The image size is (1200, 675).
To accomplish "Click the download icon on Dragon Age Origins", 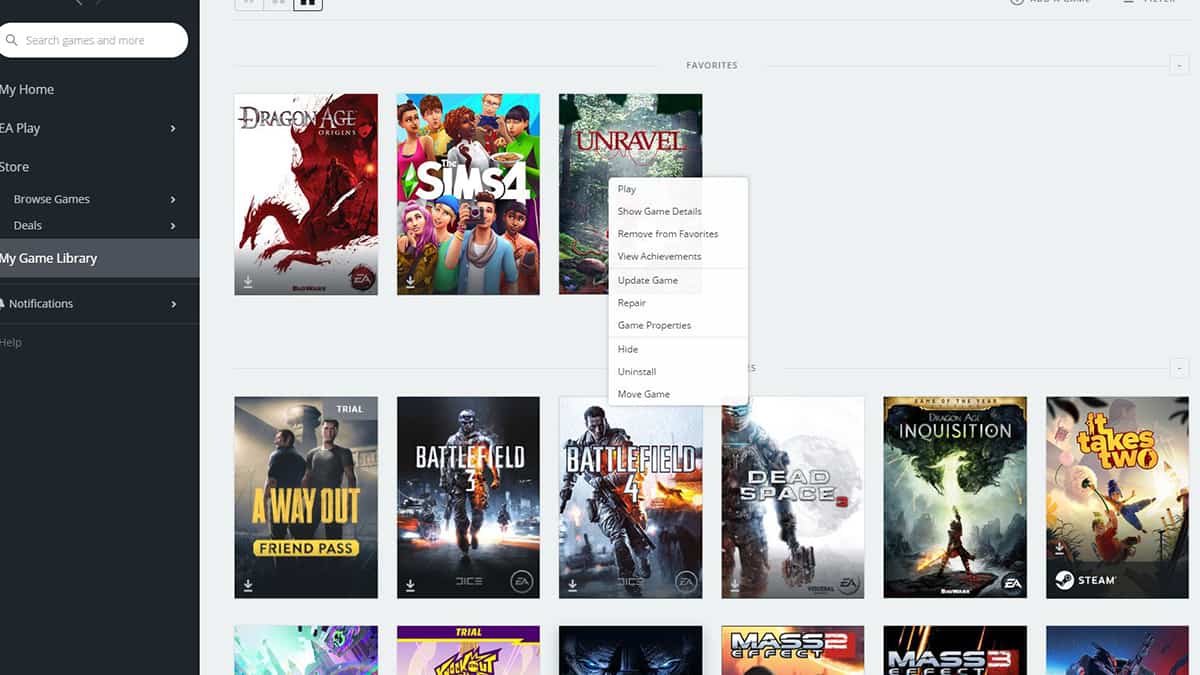I will point(247,281).
